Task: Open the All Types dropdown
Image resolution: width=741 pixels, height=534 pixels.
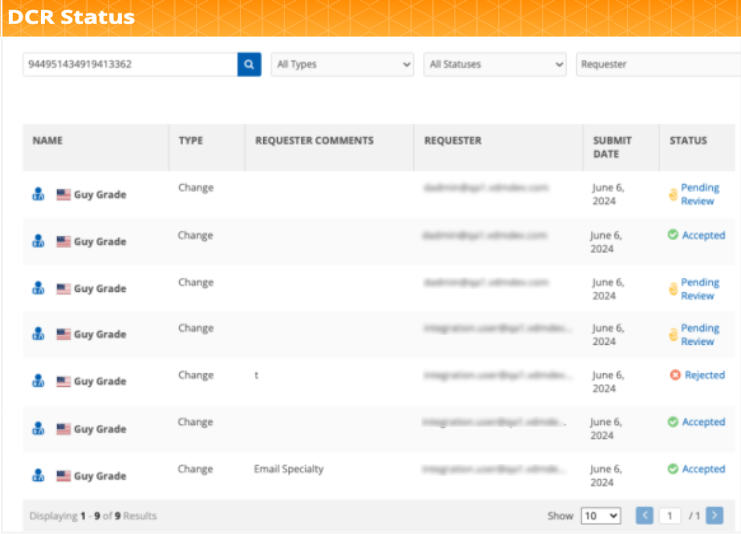Action: [x=342, y=64]
